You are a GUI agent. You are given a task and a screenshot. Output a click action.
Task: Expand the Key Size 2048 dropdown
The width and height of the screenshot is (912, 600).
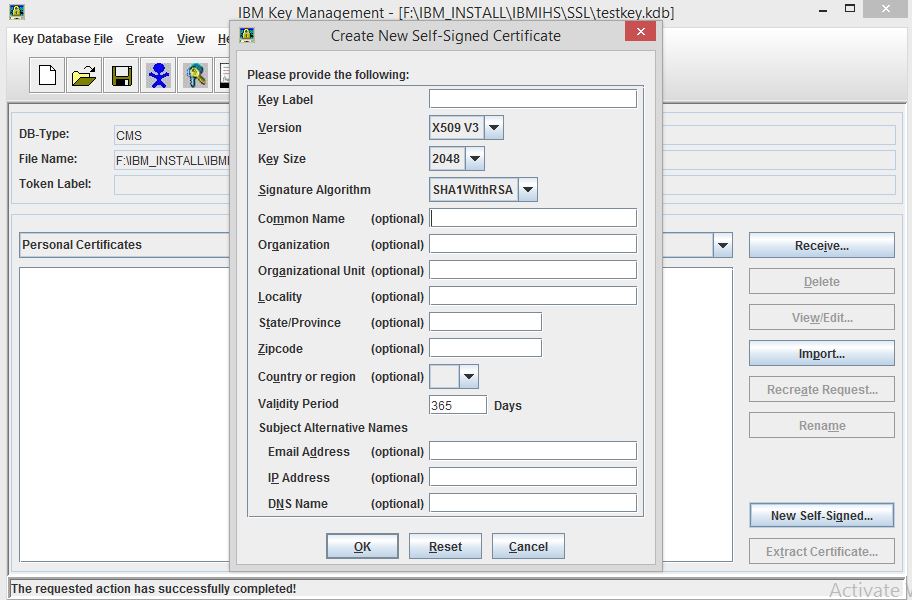(x=474, y=158)
